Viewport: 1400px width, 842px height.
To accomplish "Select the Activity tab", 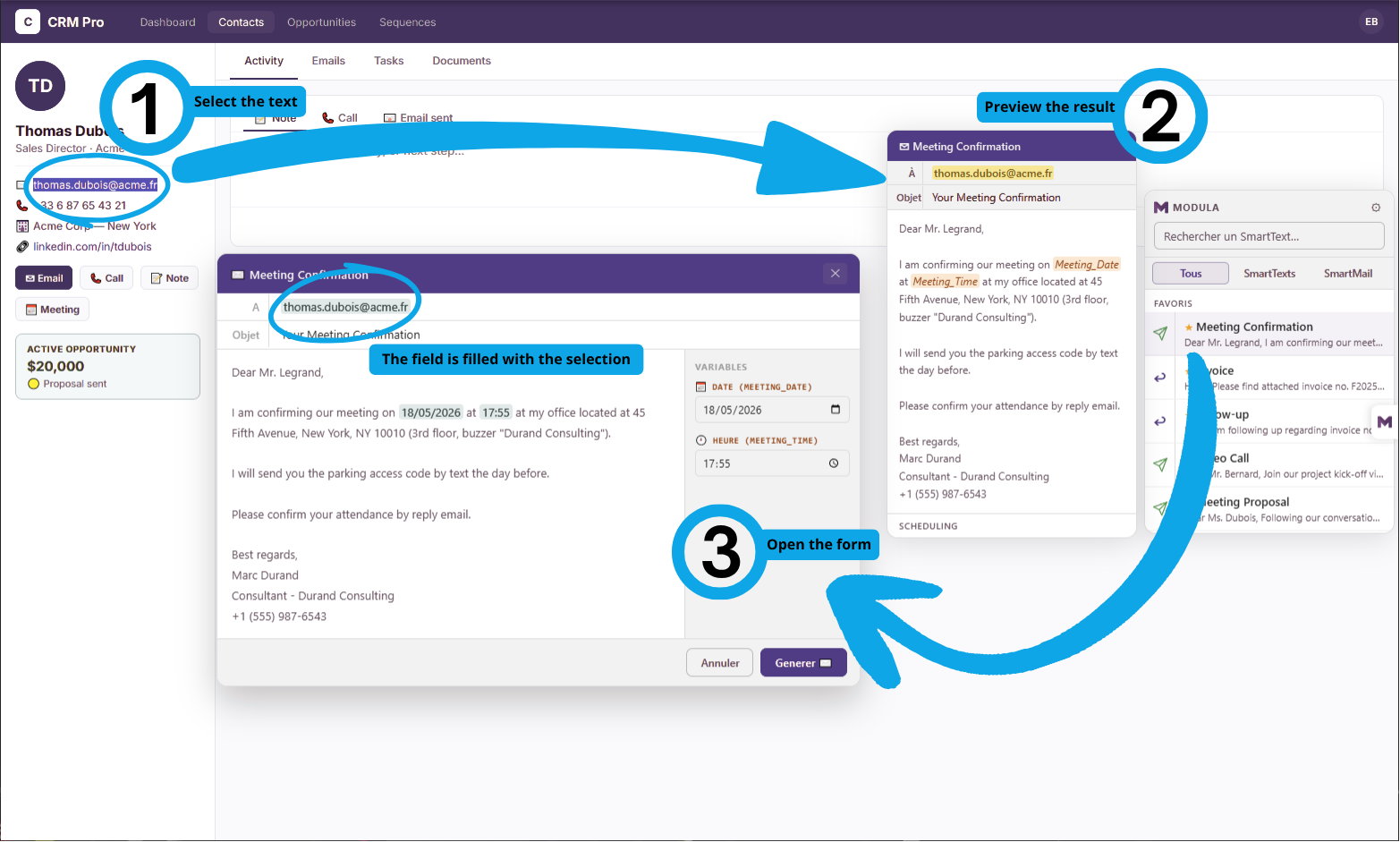I will coord(264,61).
